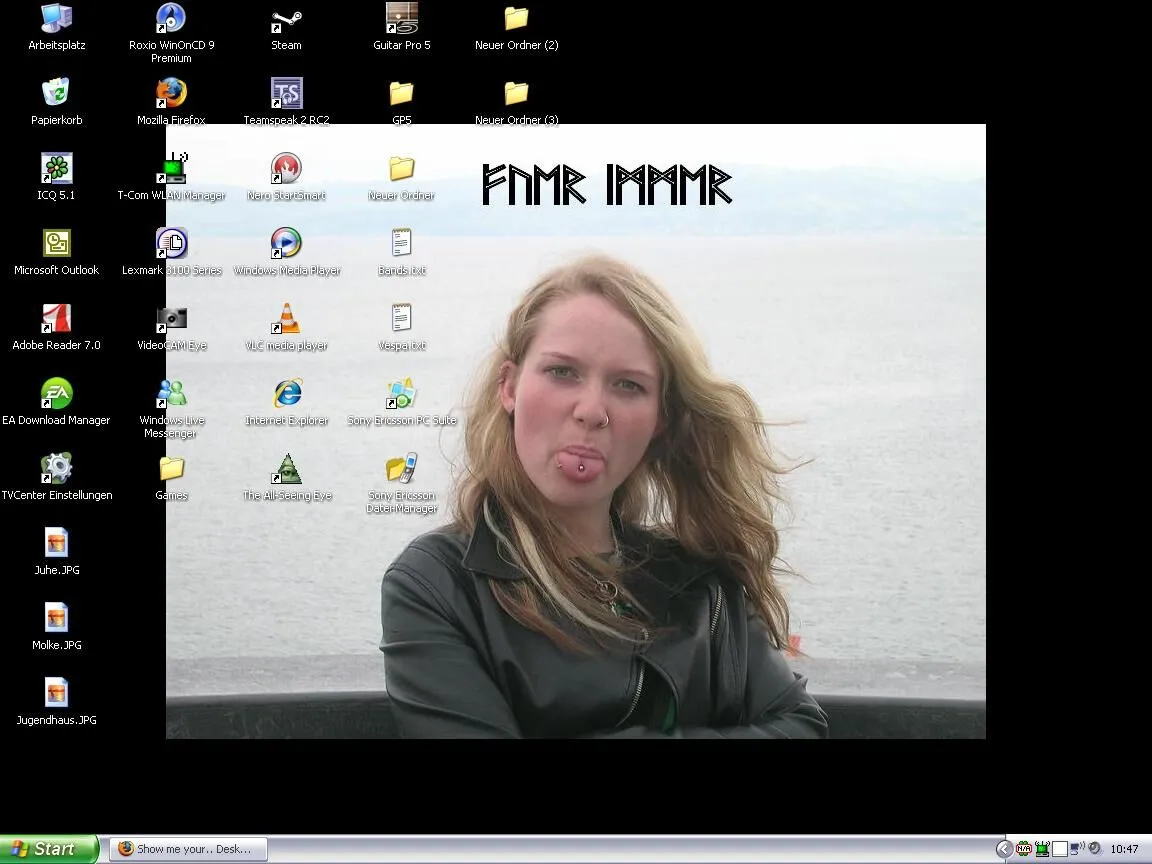1152x864 pixels.
Task: Expand hidden system tray icons arrow
Action: (x=1004, y=849)
